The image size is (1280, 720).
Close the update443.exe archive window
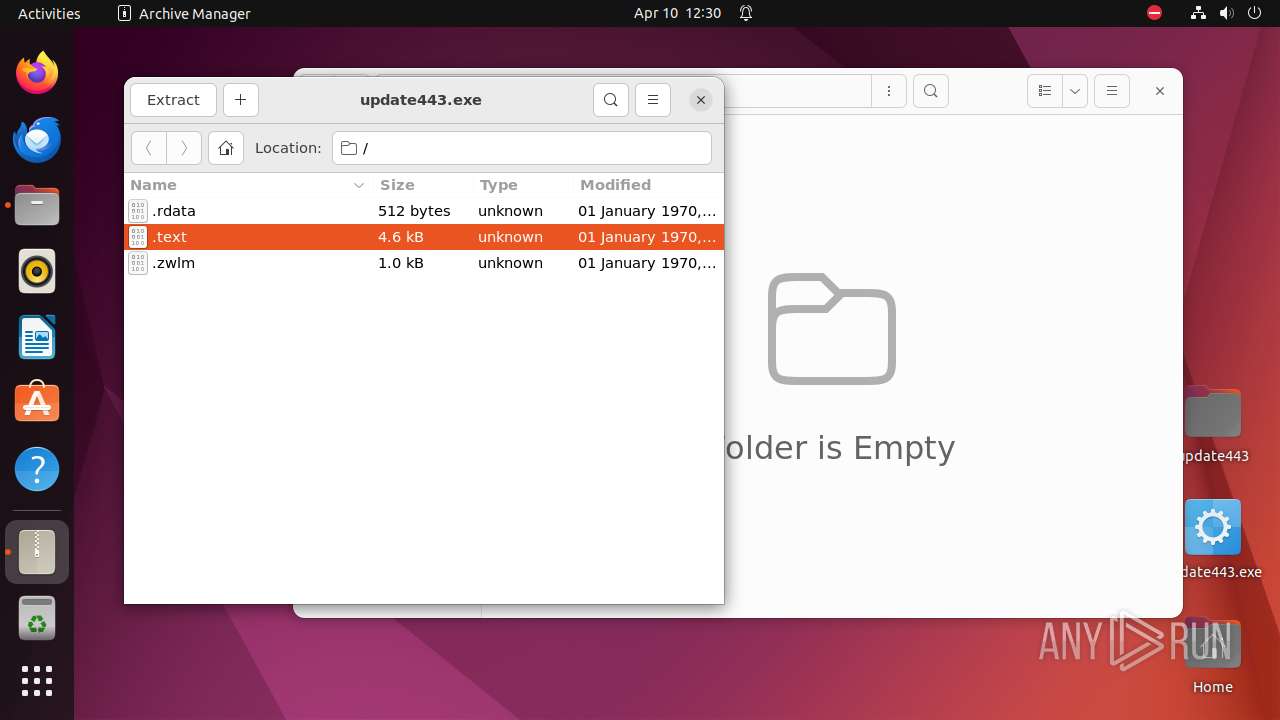701,100
